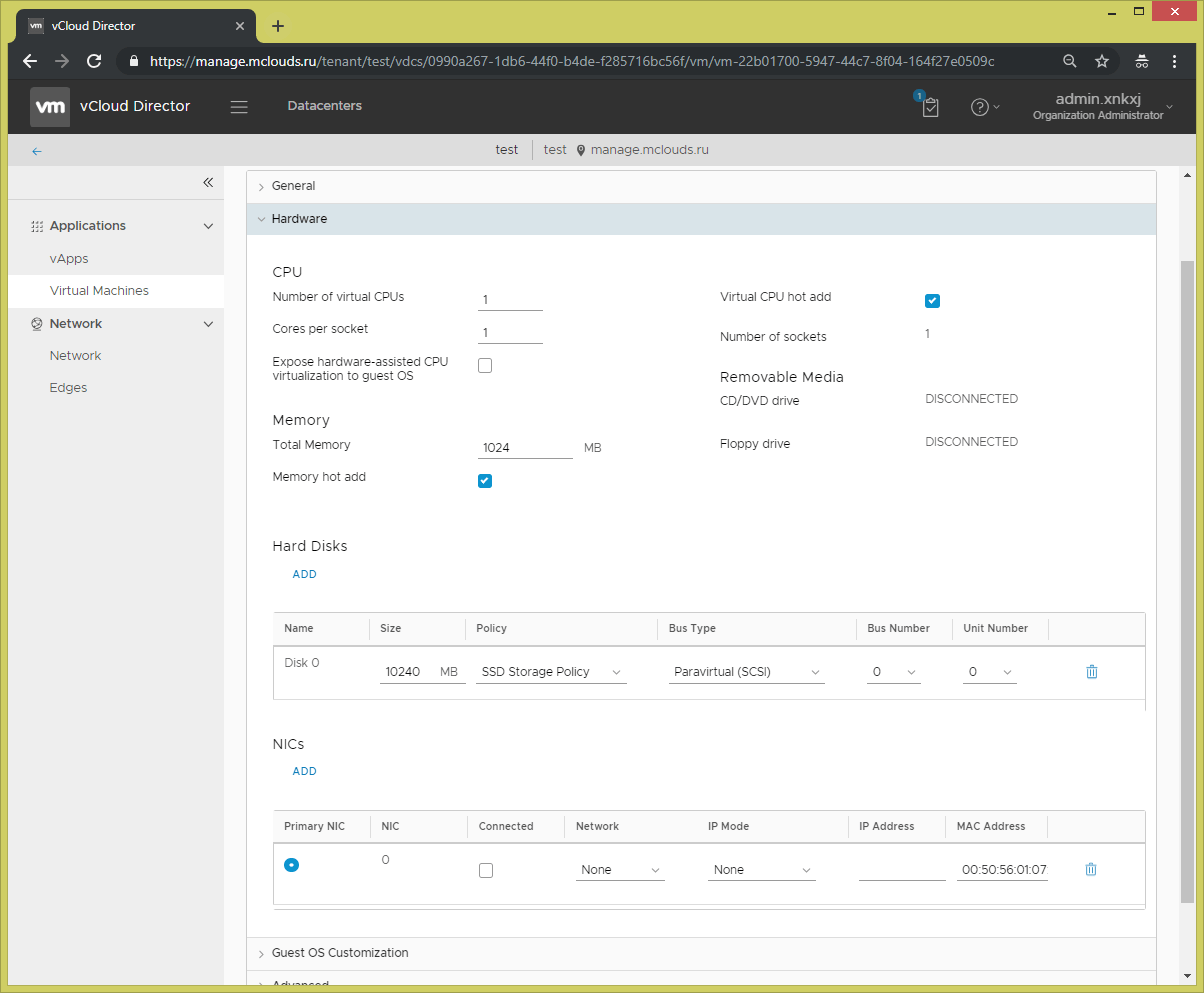
Task: Click the site lock icon in the address bar
Action: point(133,61)
